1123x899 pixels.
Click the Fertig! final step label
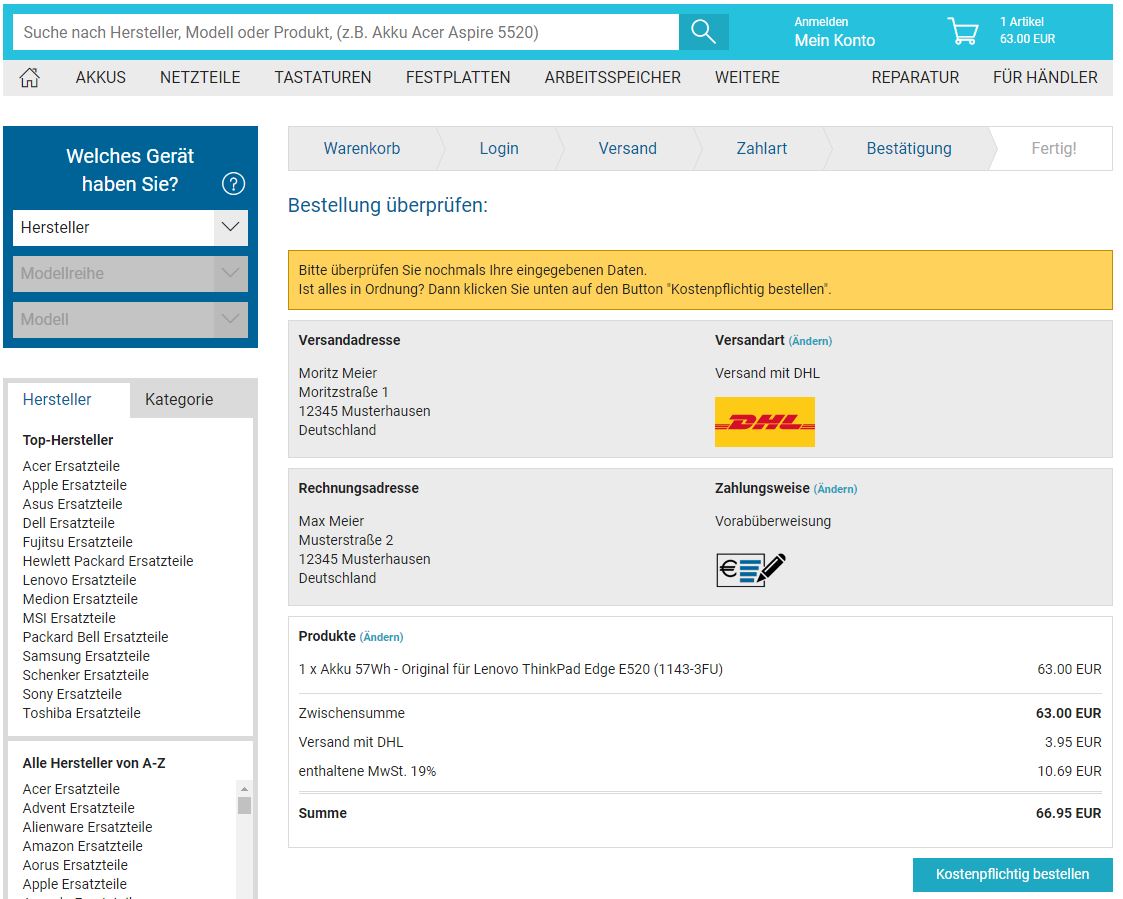(1054, 149)
